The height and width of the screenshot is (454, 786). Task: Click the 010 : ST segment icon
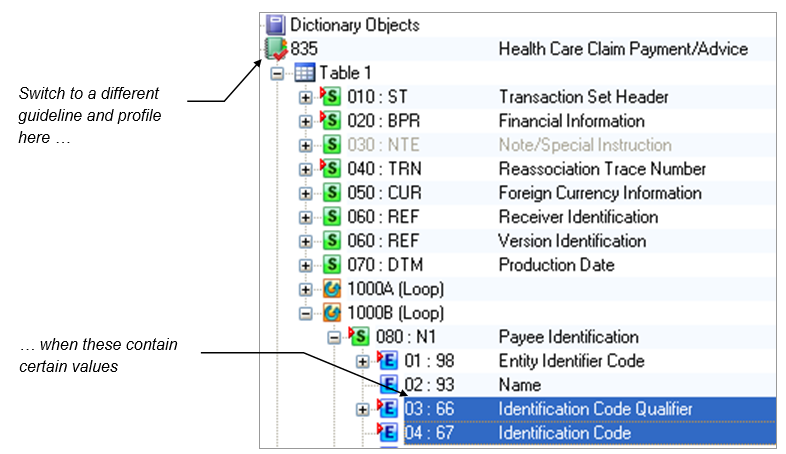tap(331, 97)
